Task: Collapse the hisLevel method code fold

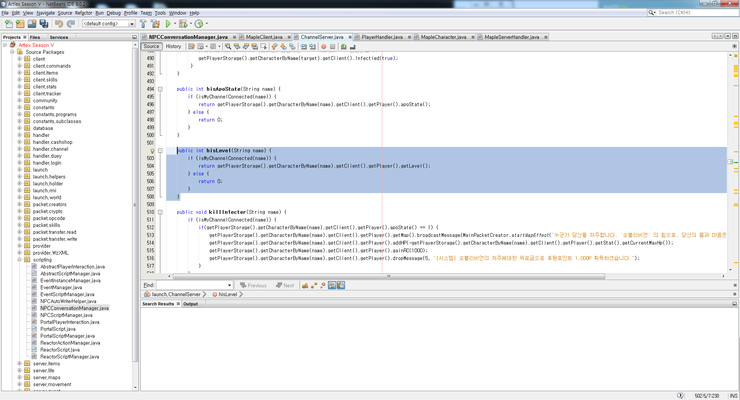Action: (x=160, y=151)
